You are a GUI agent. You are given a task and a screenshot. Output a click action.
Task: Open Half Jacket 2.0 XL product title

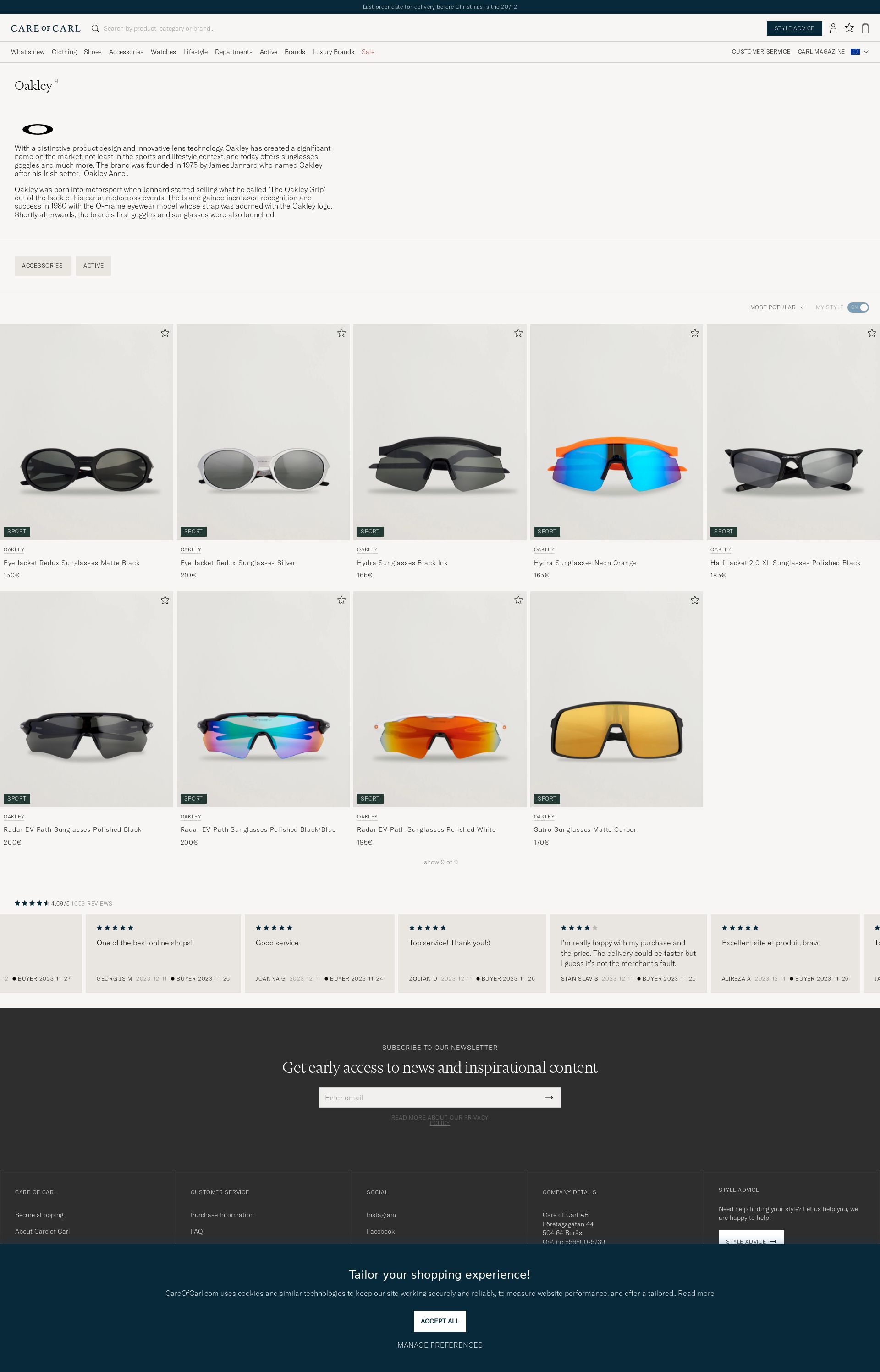point(785,563)
